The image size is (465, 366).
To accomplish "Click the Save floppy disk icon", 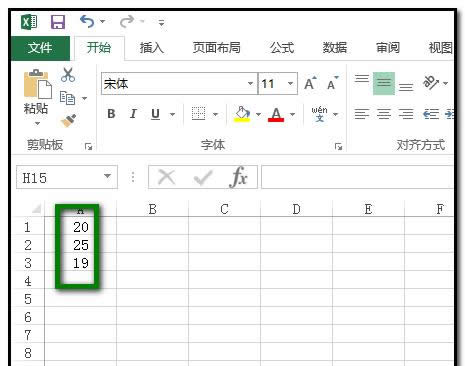I will [x=58, y=22].
